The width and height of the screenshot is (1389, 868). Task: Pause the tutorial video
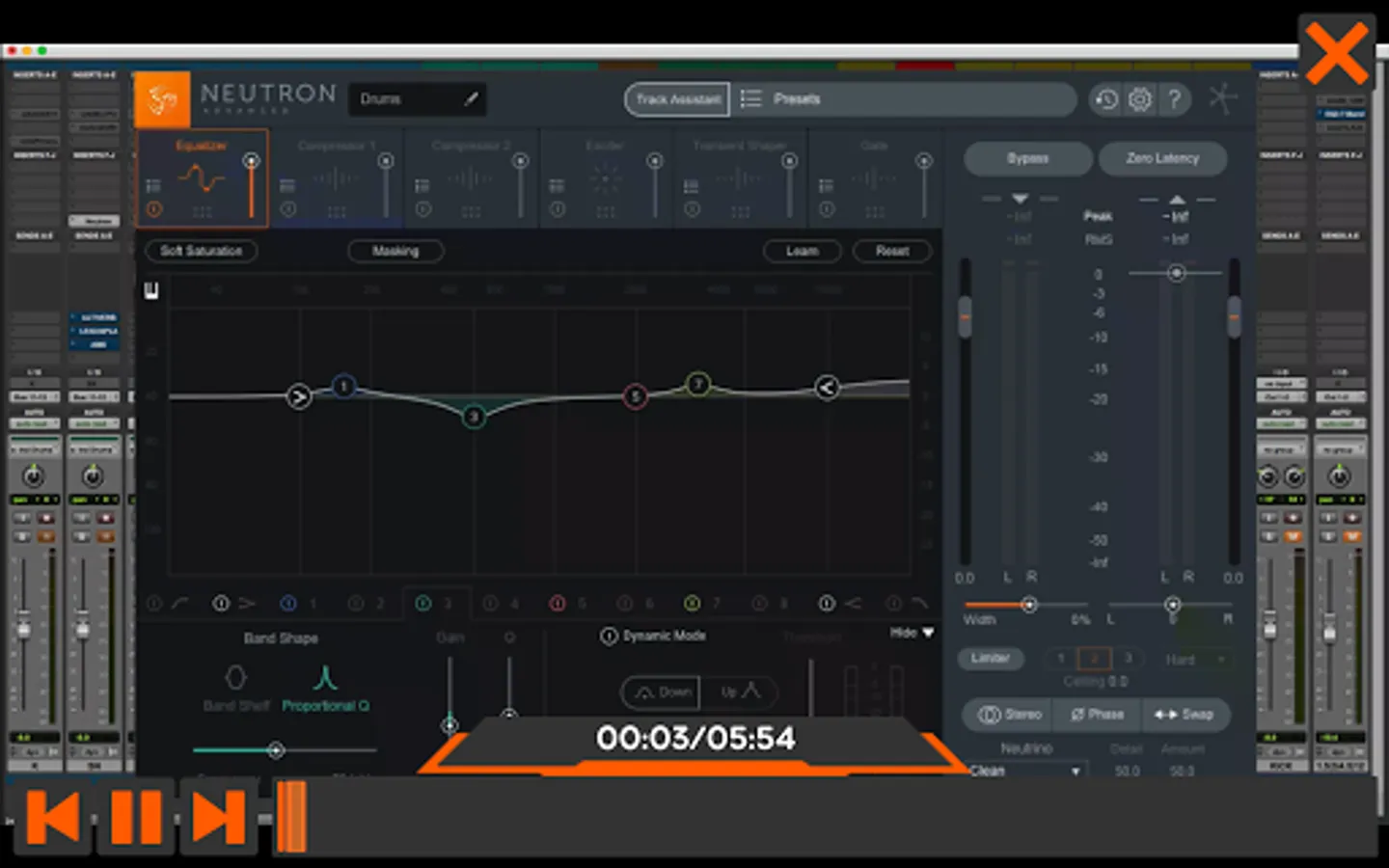(x=136, y=818)
